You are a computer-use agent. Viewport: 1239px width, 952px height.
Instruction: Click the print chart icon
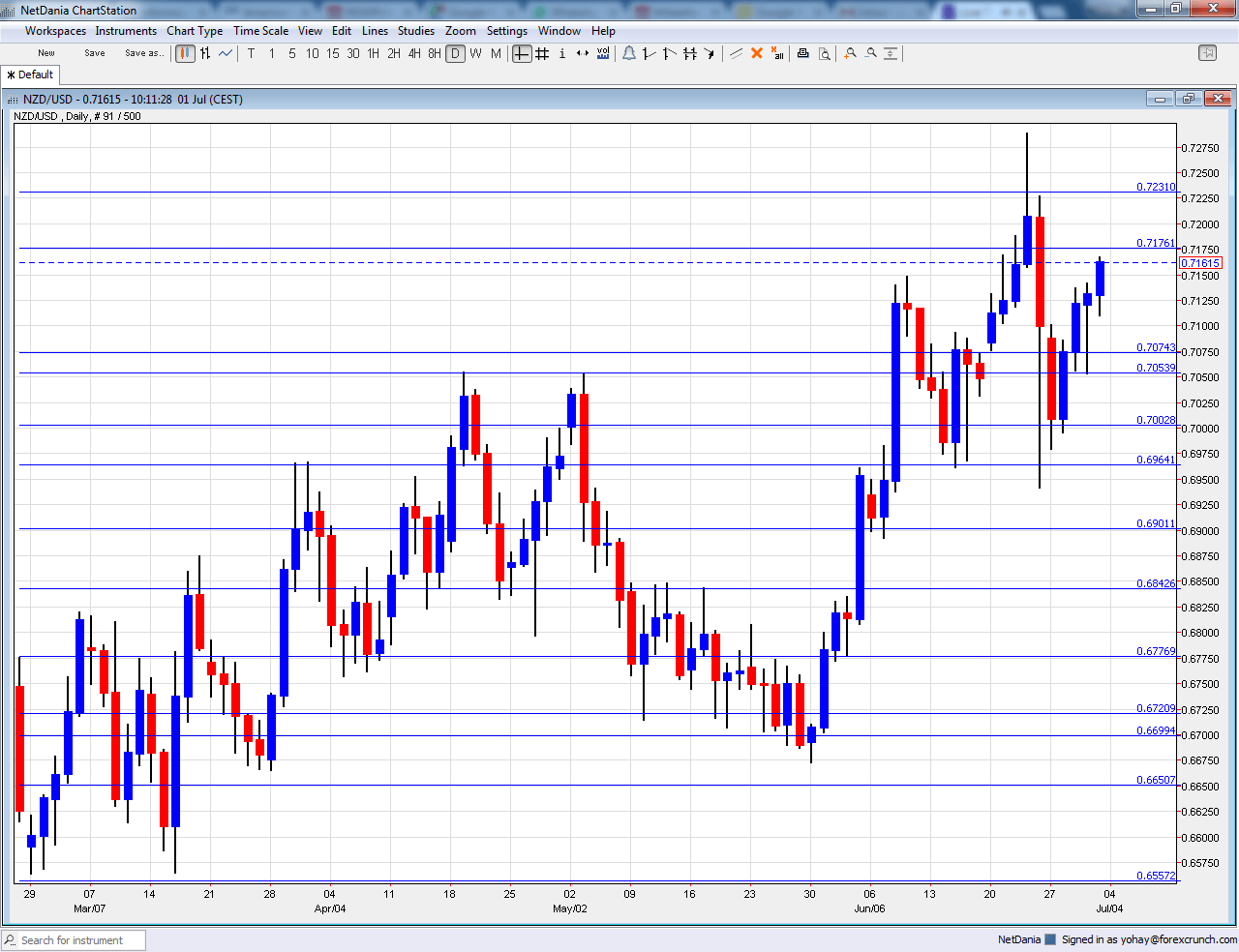point(802,53)
